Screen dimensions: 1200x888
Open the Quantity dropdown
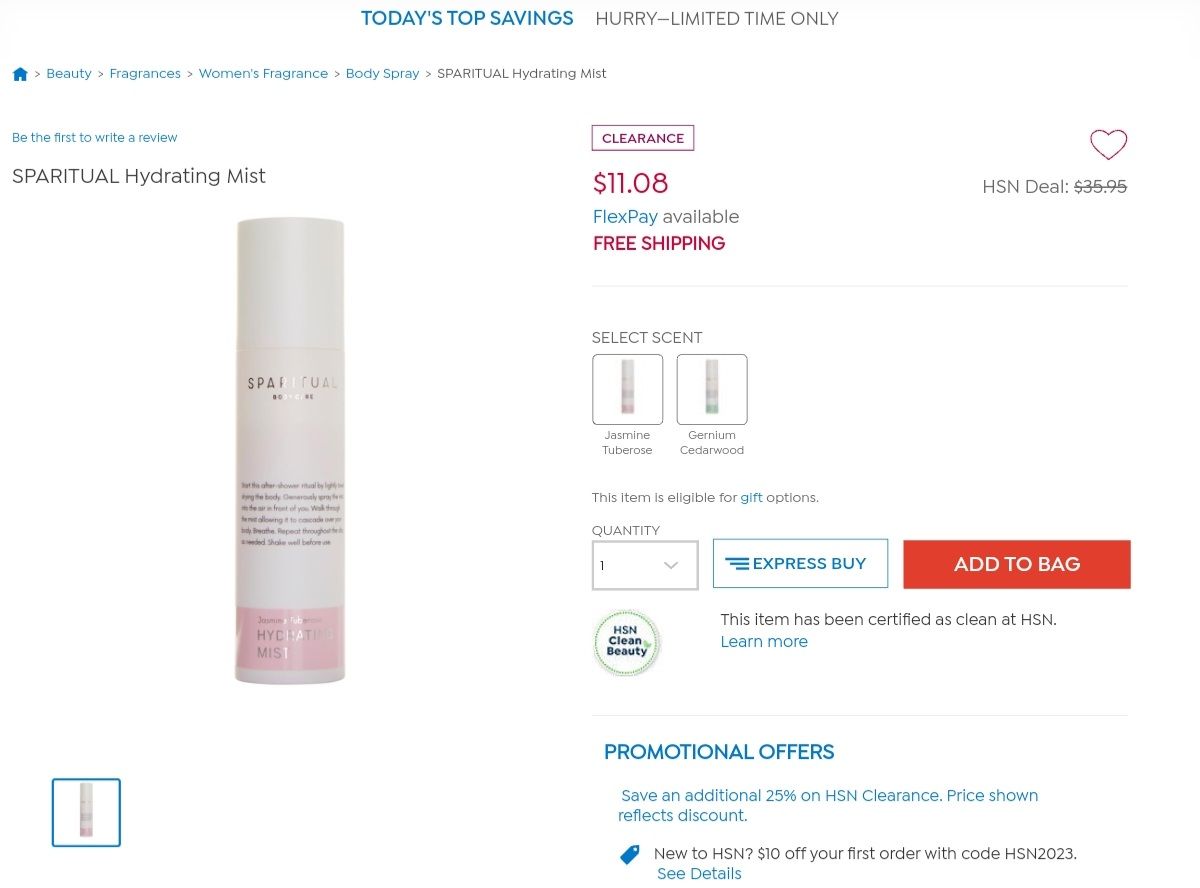(645, 565)
